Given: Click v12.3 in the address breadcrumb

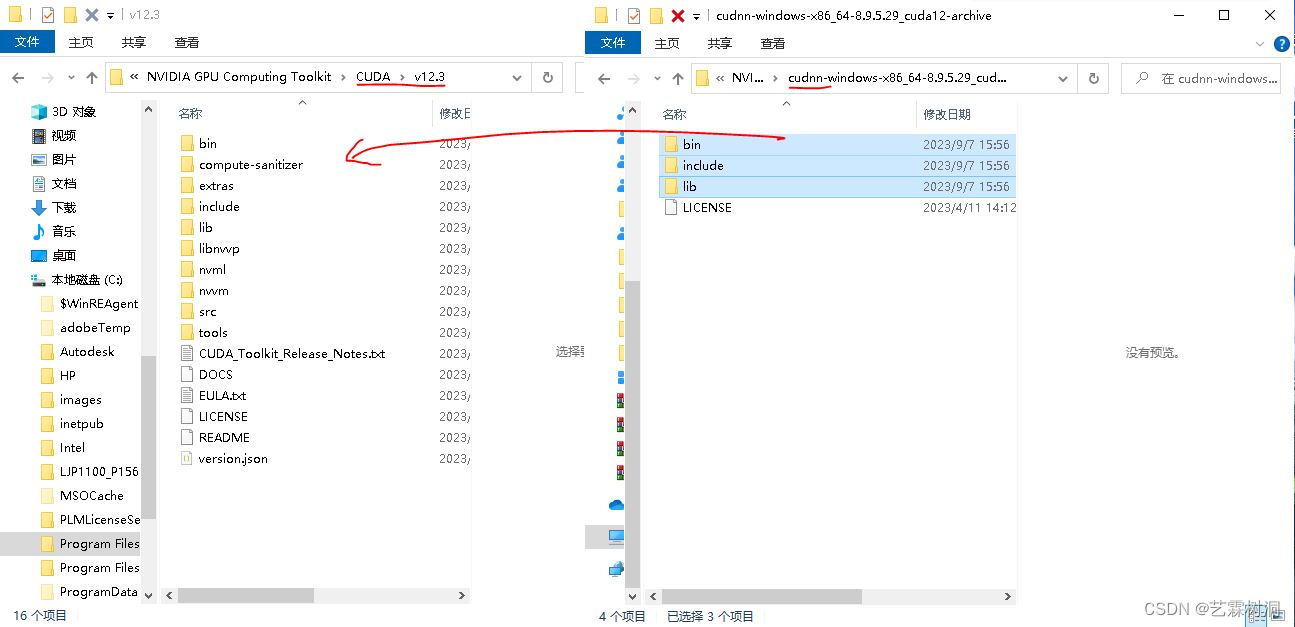Looking at the screenshot, I should click(429, 76).
